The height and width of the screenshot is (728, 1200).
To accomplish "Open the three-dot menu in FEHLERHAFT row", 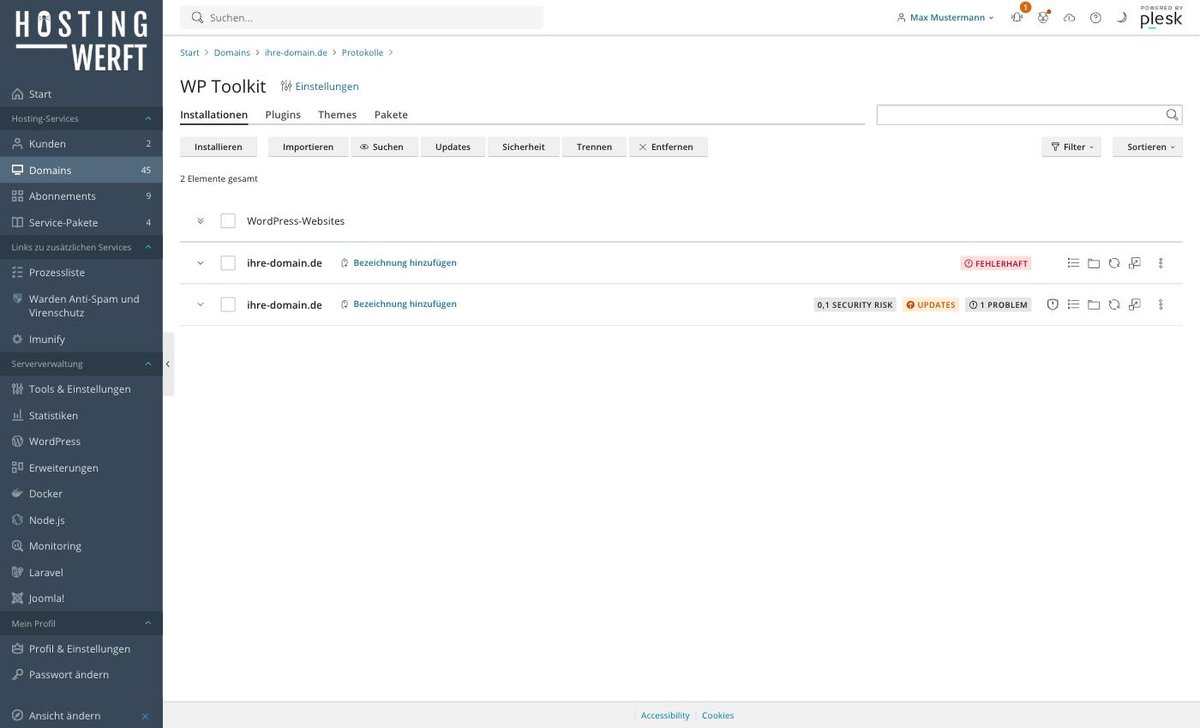I will (1161, 263).
